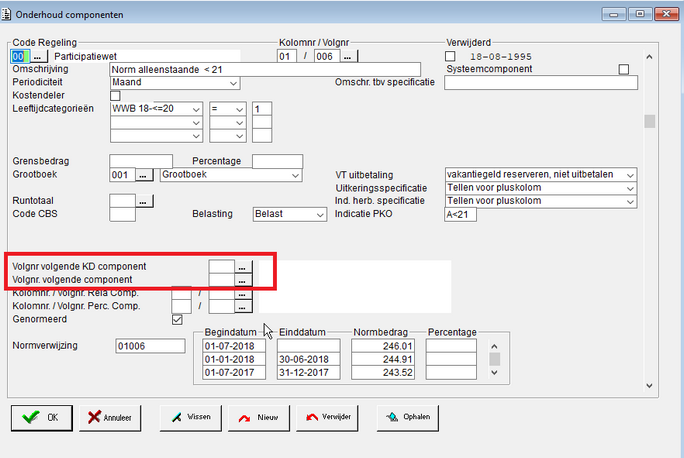Click Grootboek number field 001
Viewport: 684px width, 458px height.
tap(123, 175)
